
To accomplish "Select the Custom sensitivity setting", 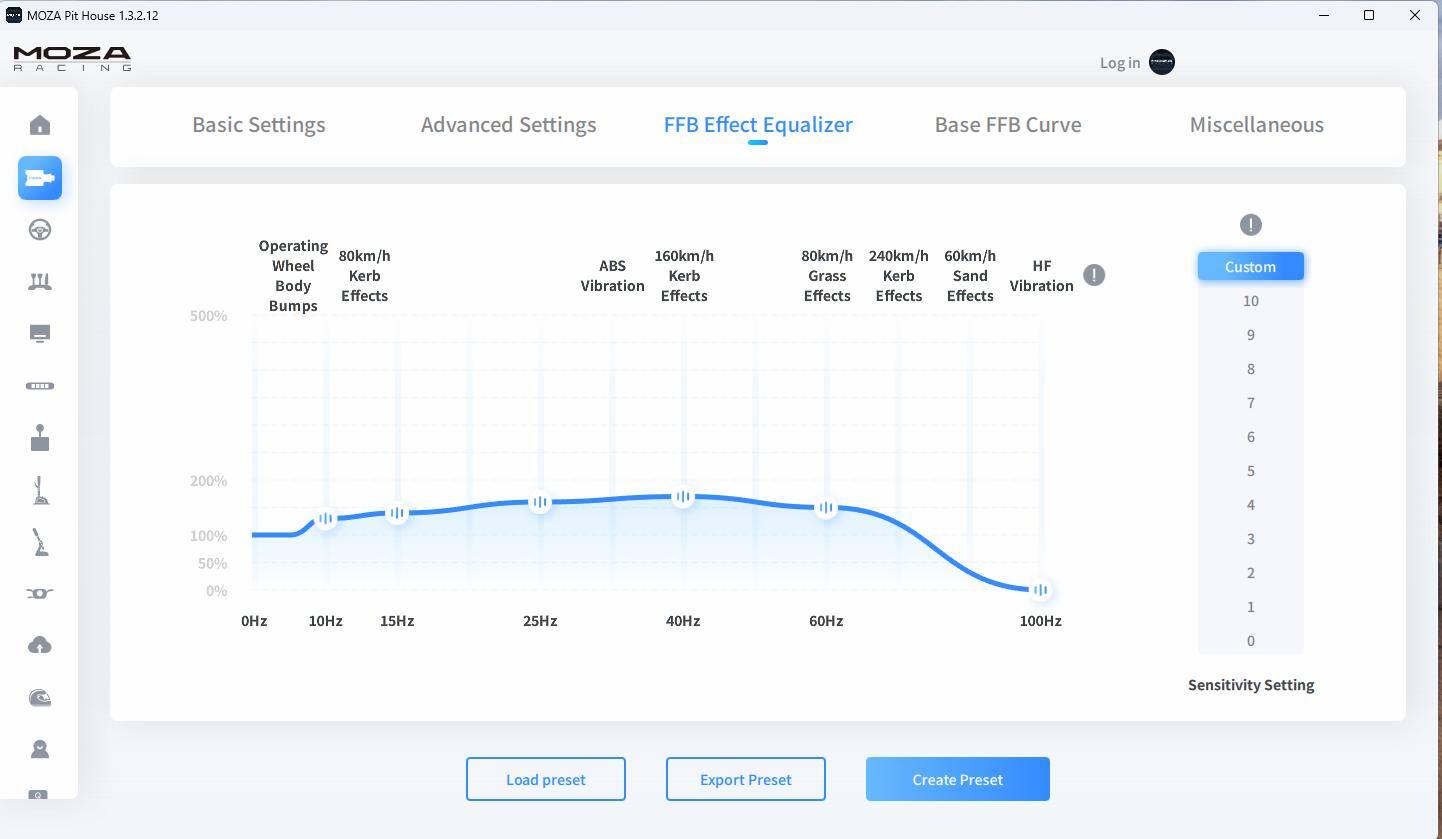I will [x=1250, y=267].
